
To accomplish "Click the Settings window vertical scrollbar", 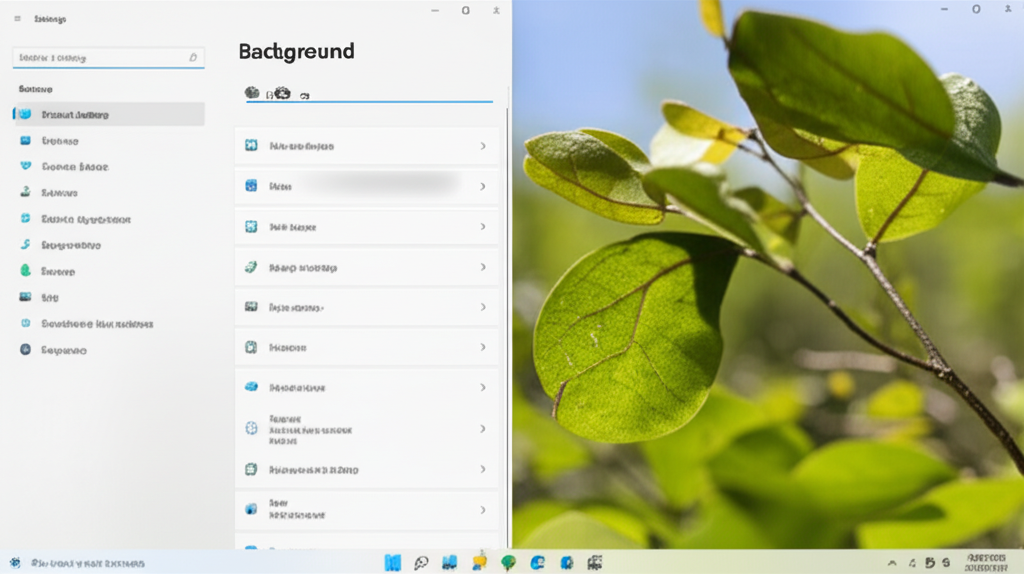I will (508, 300).
